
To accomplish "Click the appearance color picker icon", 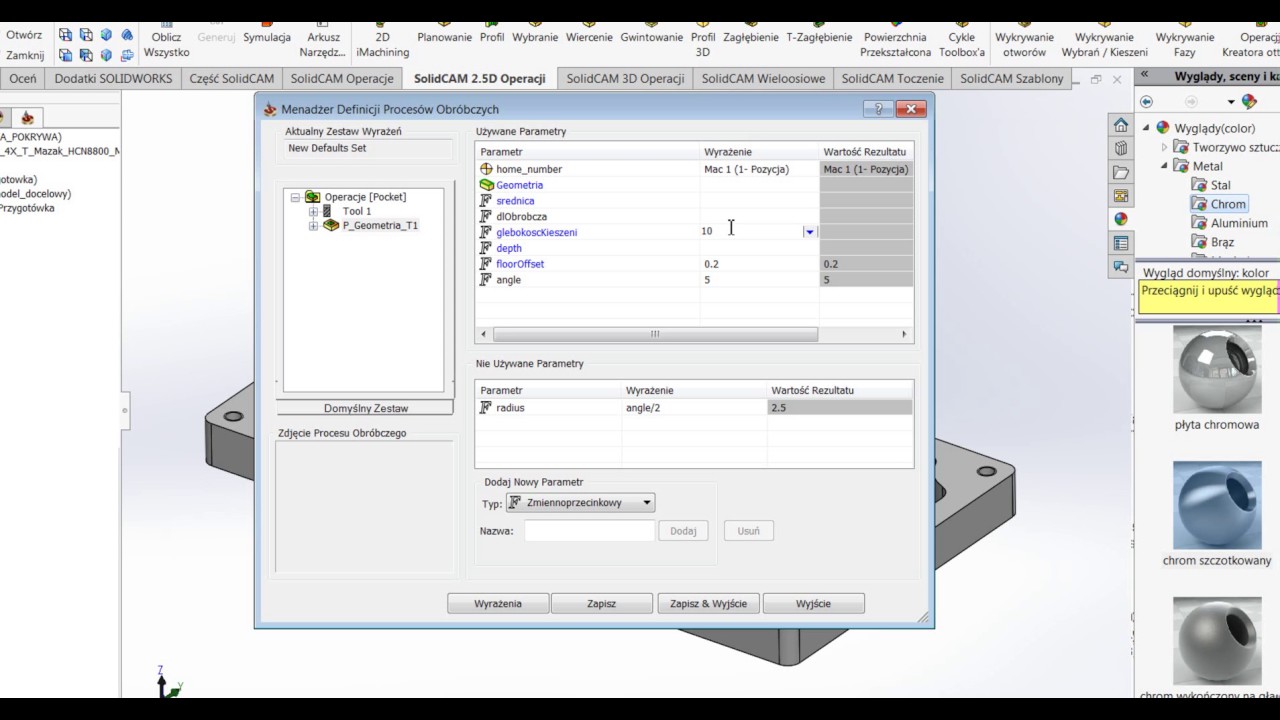I will pos(1249,101).
